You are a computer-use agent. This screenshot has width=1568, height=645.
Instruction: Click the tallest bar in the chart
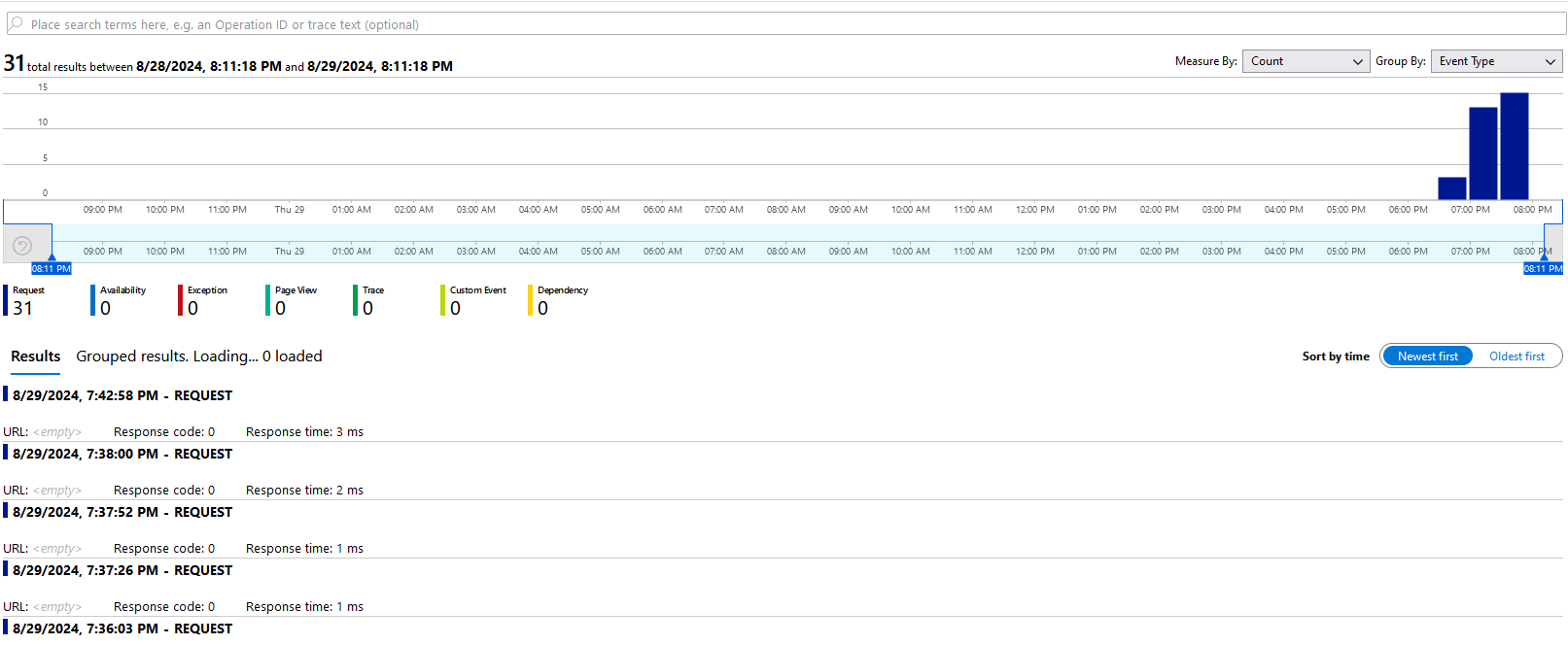coord(1514,146)
